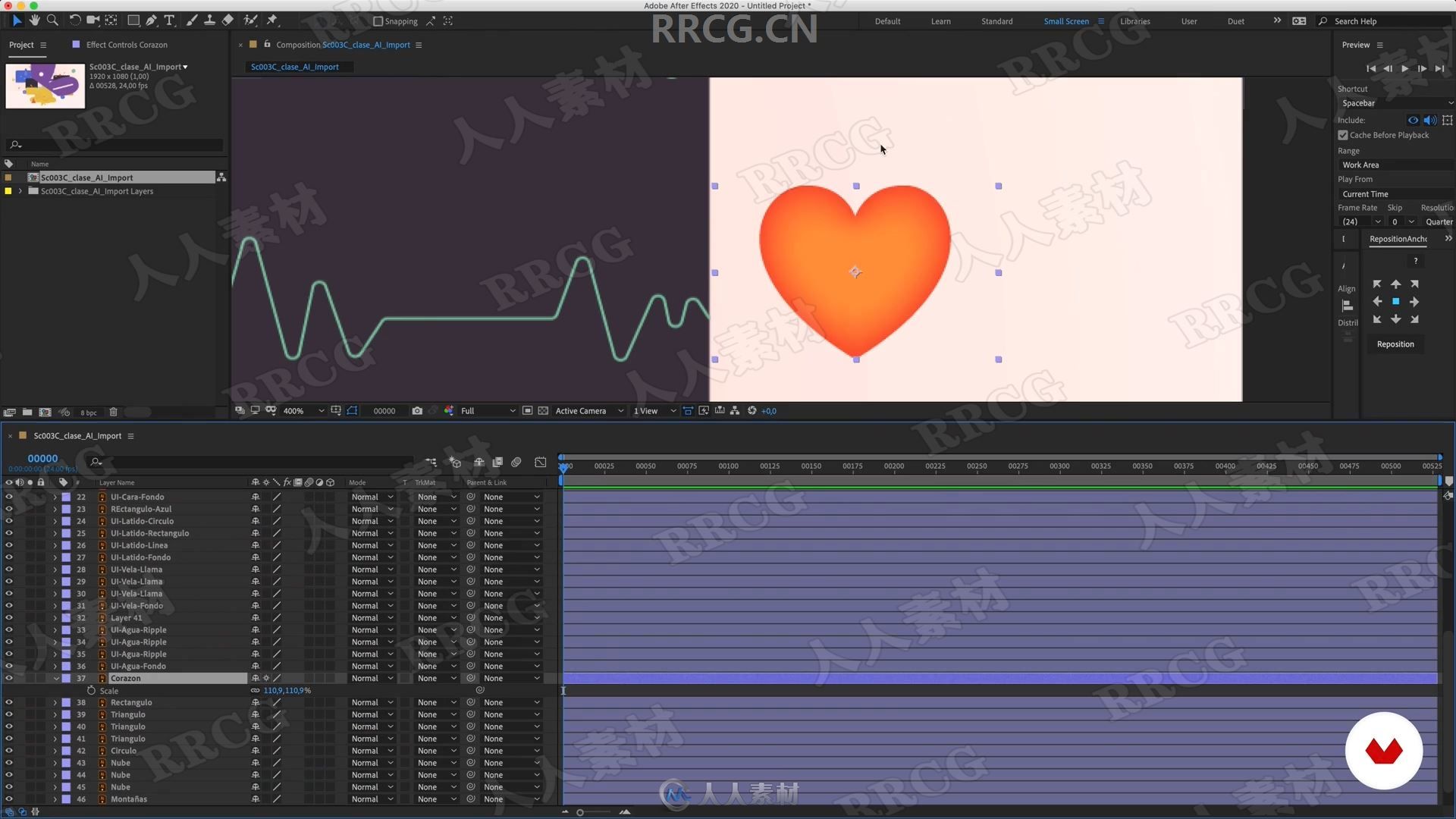1456x819 pixels.
Task: Click the graph editor icon in timeline
Action: [540, 462]
